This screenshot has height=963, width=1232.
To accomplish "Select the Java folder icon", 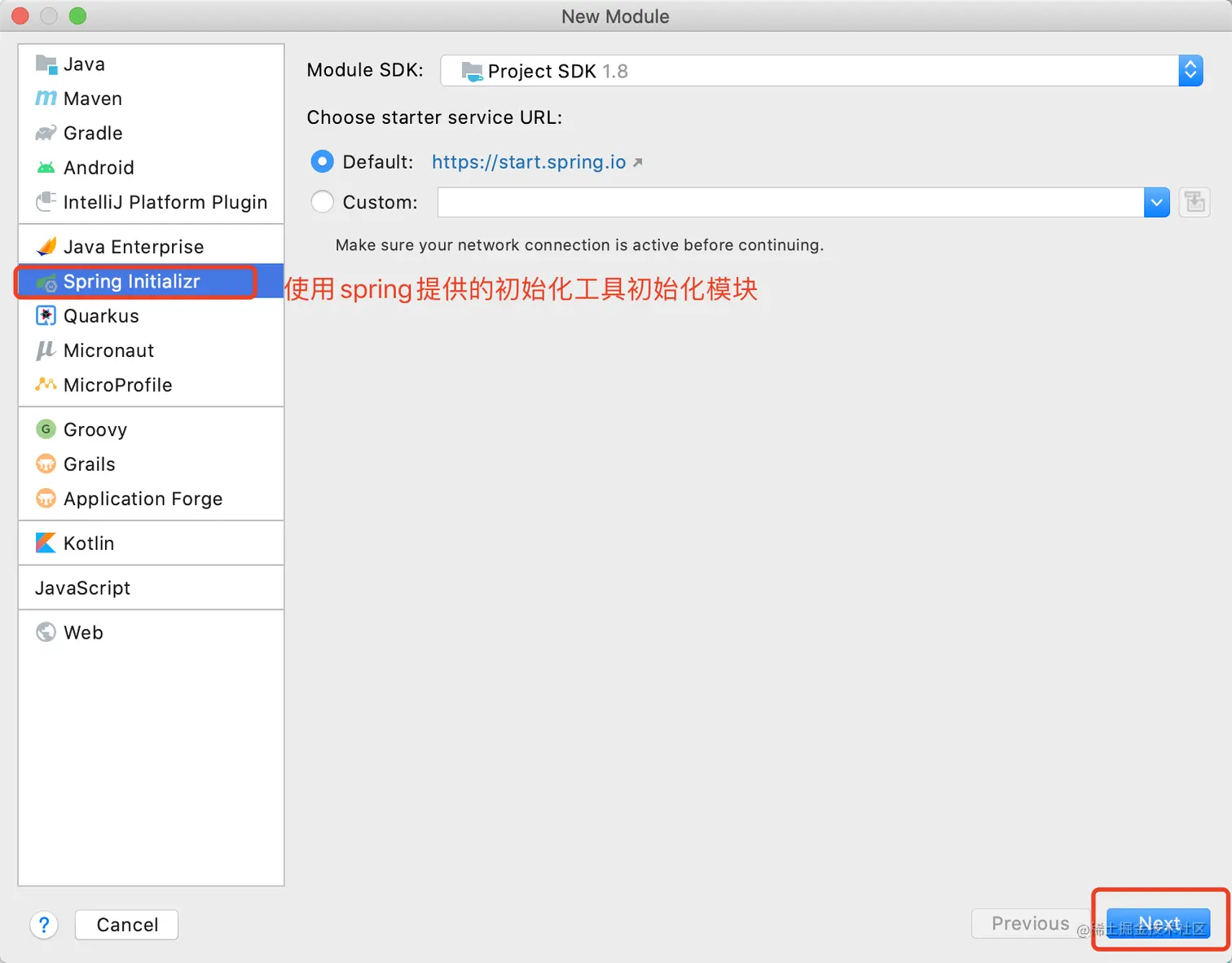I will pyautogui.click(x=46, y=64).
